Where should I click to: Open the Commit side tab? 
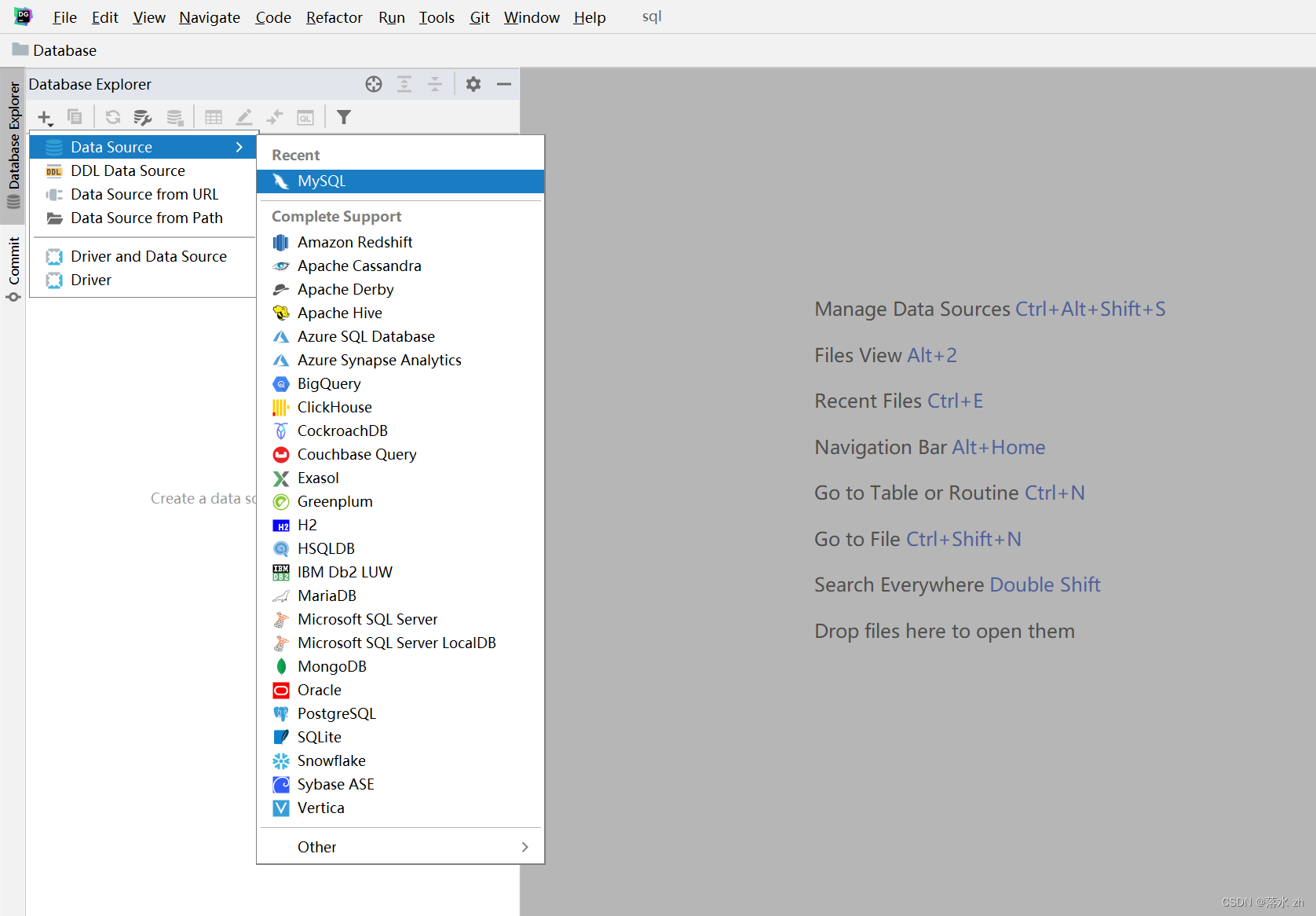(13, 269)
